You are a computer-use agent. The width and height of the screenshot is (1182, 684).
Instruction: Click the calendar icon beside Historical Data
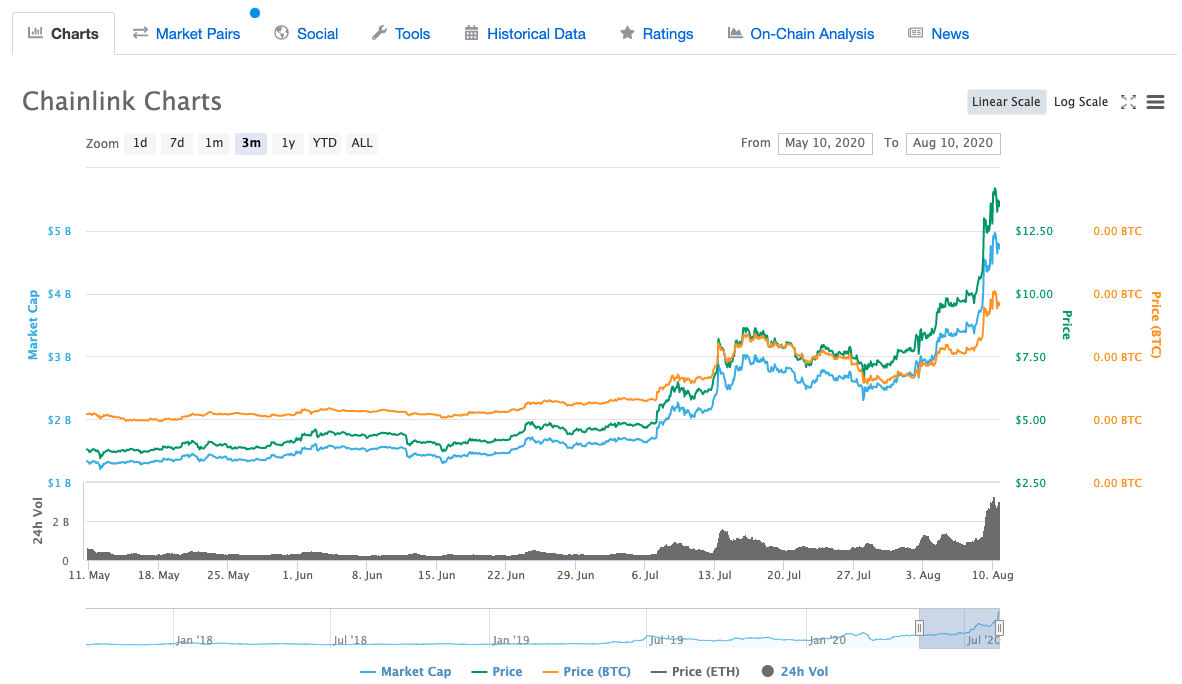coord(471,32)
